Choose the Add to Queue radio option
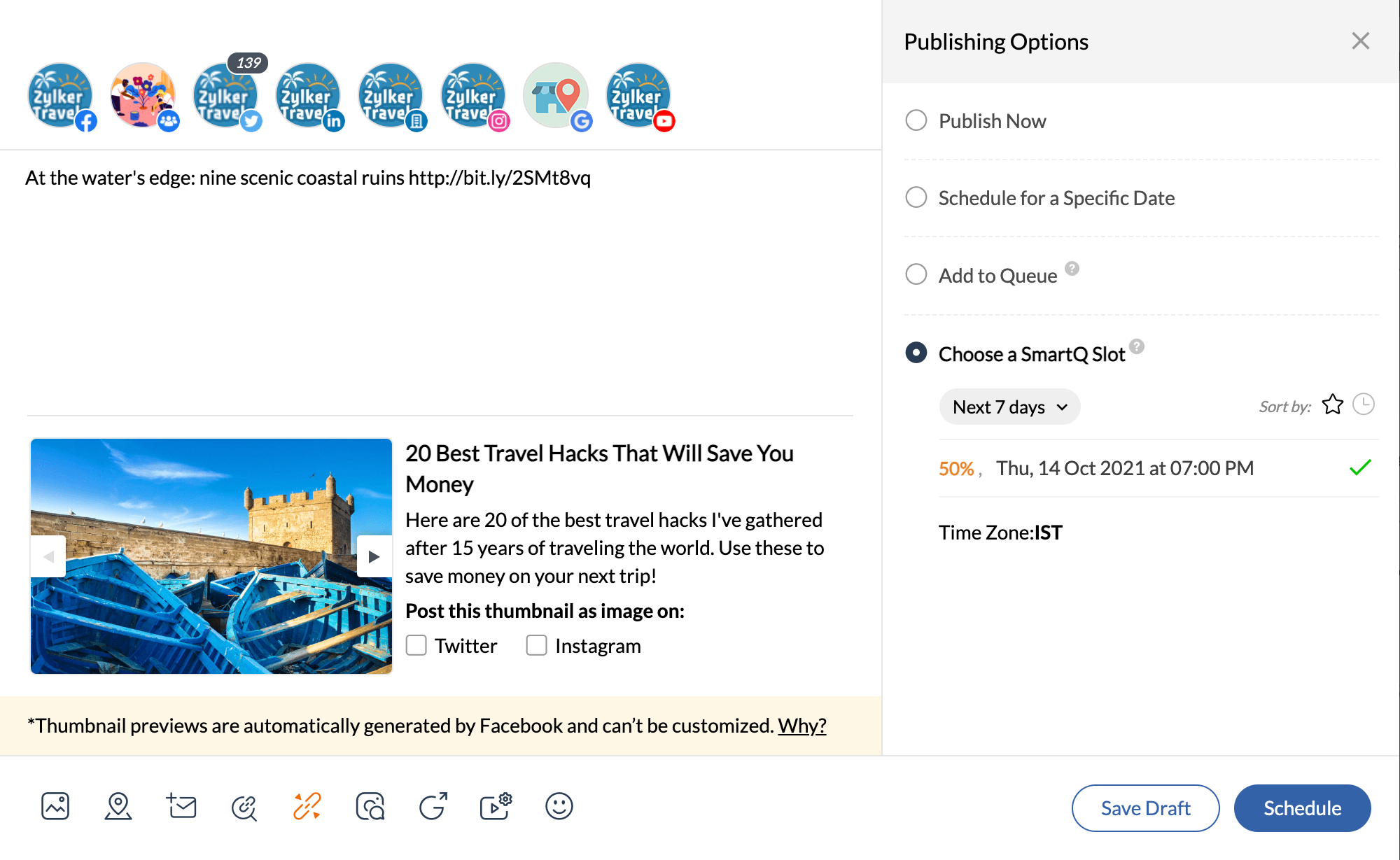 [916, 274]
